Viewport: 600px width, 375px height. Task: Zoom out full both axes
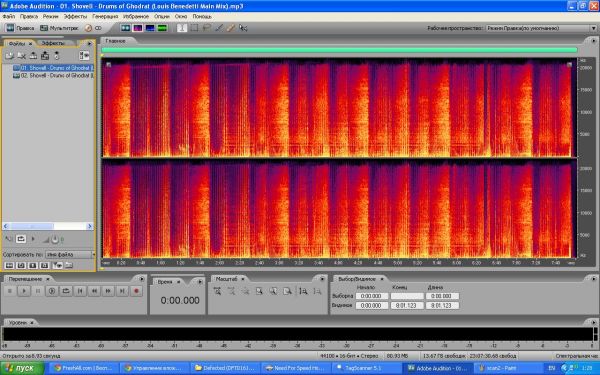click(245, 292)
